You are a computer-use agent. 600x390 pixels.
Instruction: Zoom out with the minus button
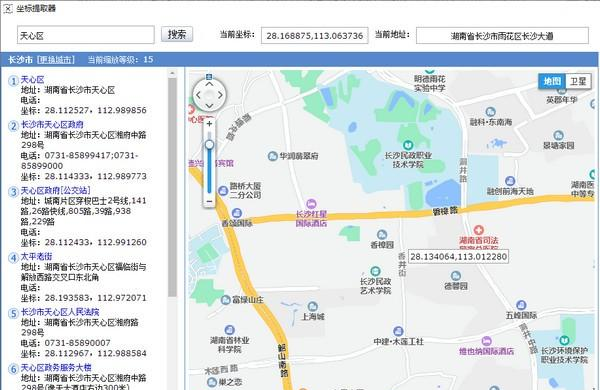tap(209, 201)
